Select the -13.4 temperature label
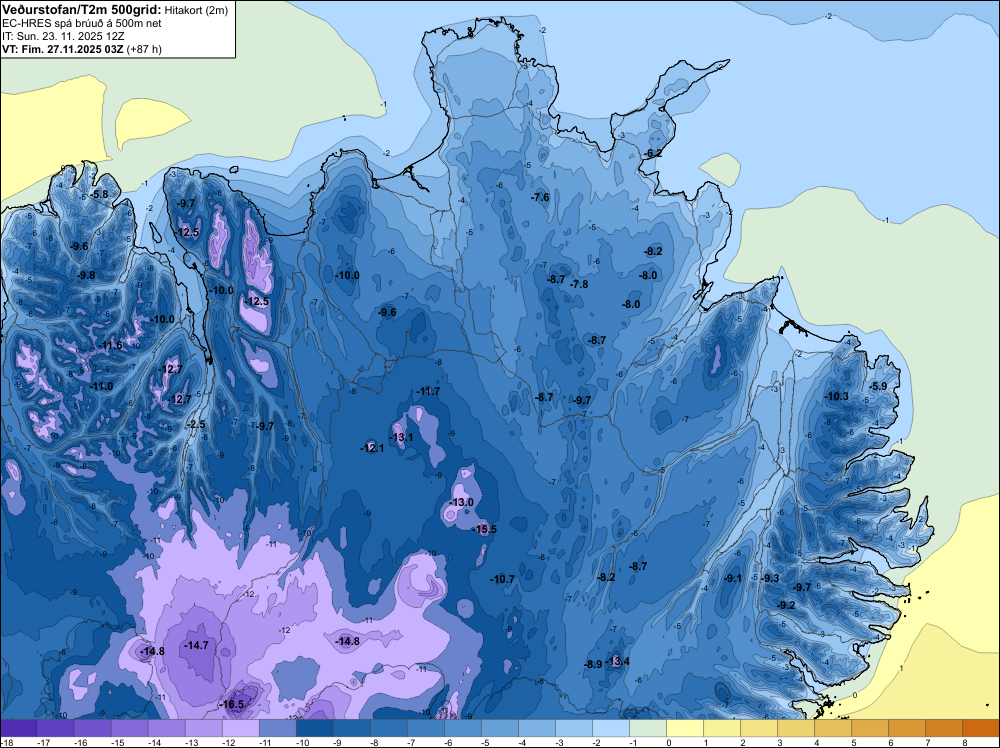The image size is (1000, 748). tap(619, 661)
